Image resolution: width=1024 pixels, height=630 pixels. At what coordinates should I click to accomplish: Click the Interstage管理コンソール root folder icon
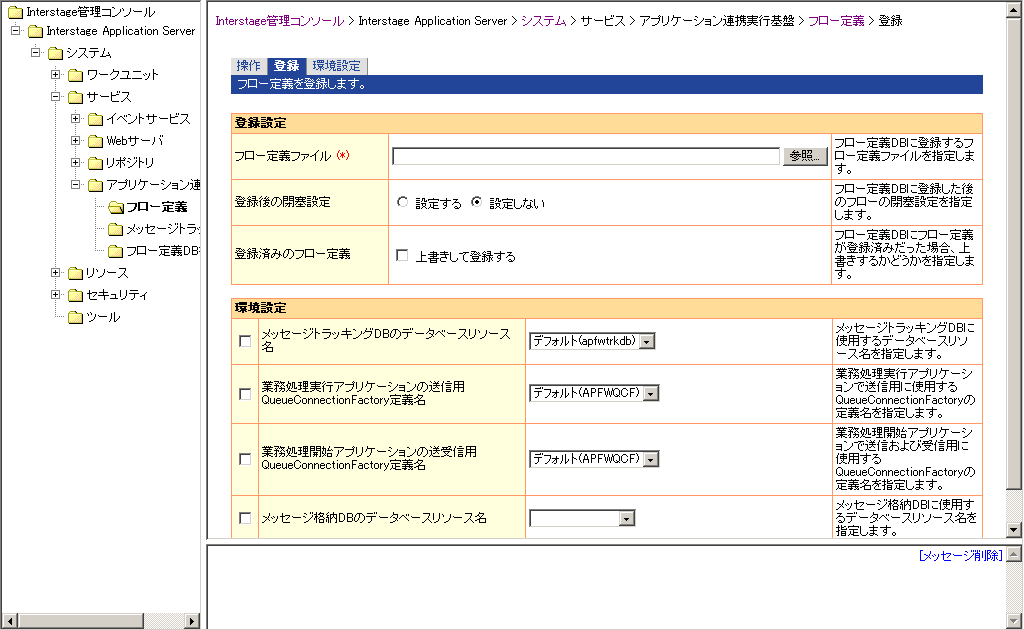click(x=16, y=12)
